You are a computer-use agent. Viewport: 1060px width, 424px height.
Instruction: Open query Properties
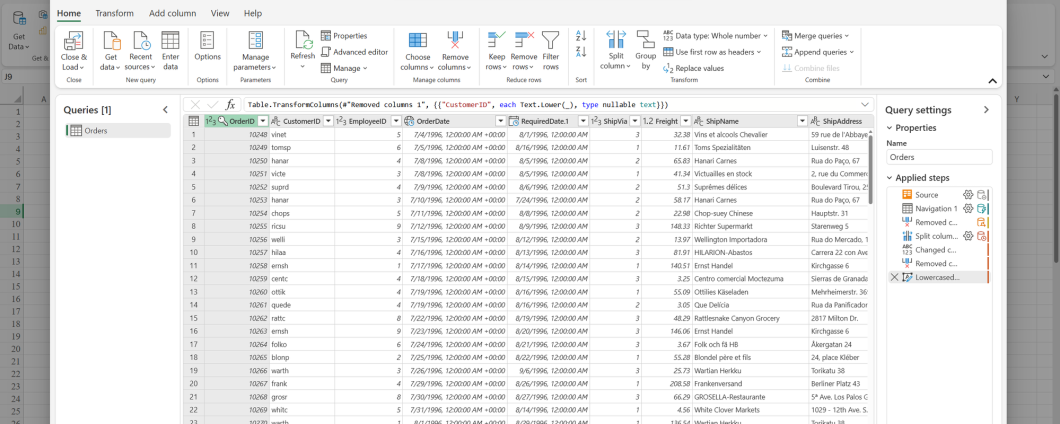tap(344, 36)
